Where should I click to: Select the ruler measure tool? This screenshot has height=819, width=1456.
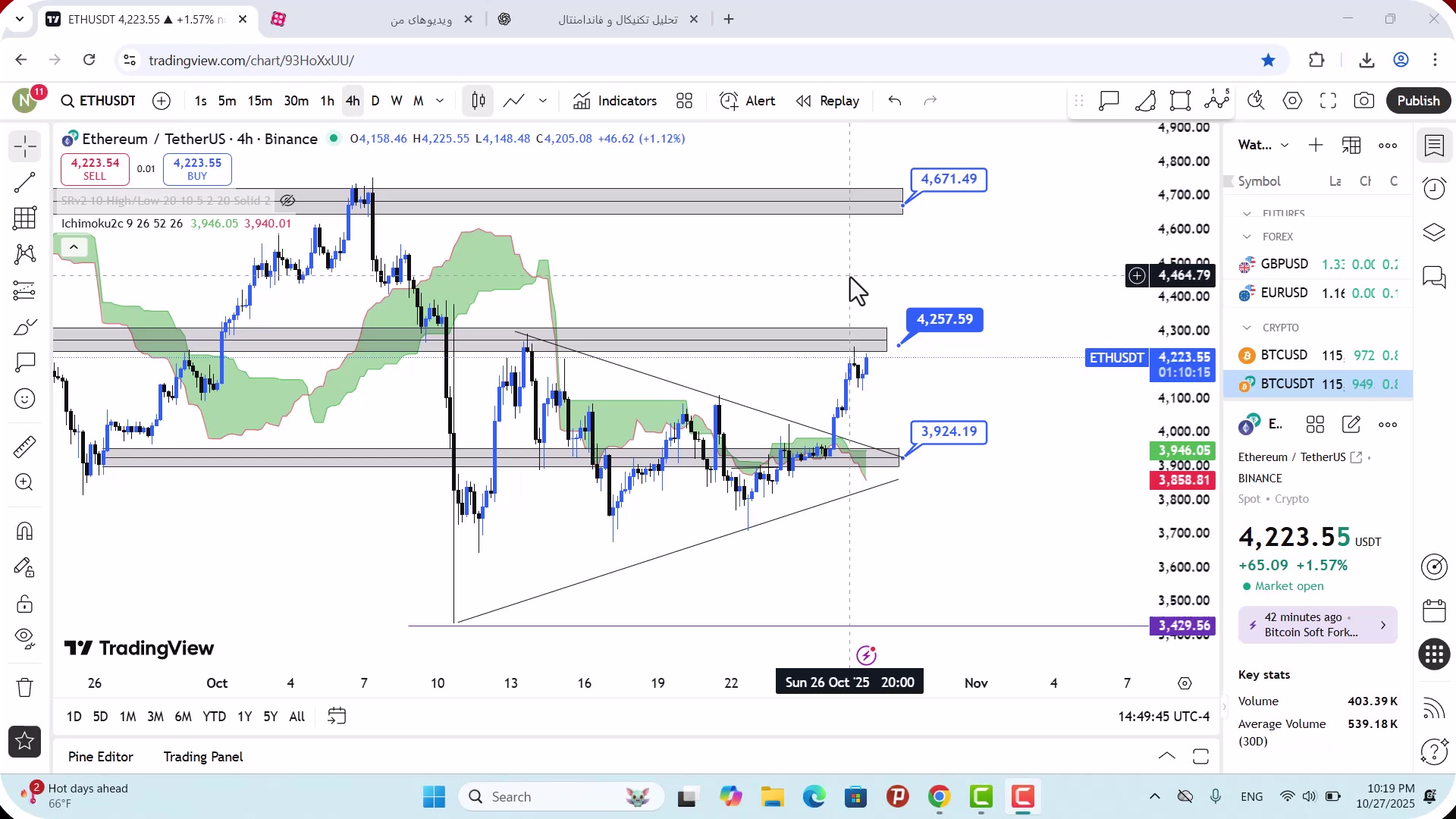click(24, 447)
